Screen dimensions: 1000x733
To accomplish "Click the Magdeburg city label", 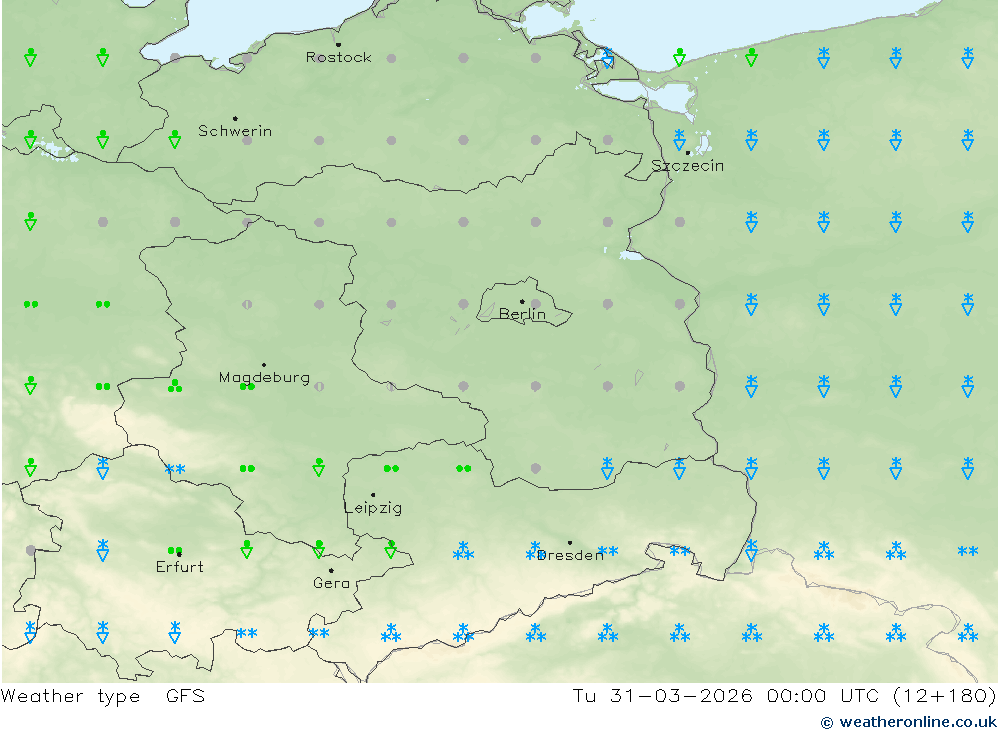I will (264, 377).
